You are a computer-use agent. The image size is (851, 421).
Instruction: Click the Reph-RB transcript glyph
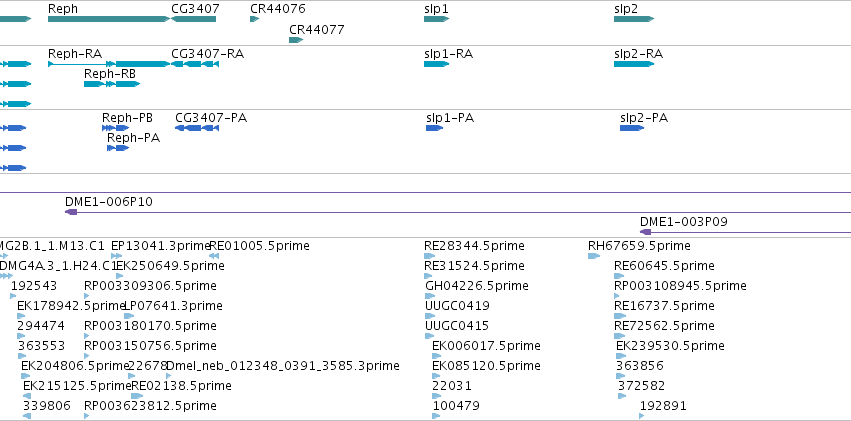tap(112, 84)
